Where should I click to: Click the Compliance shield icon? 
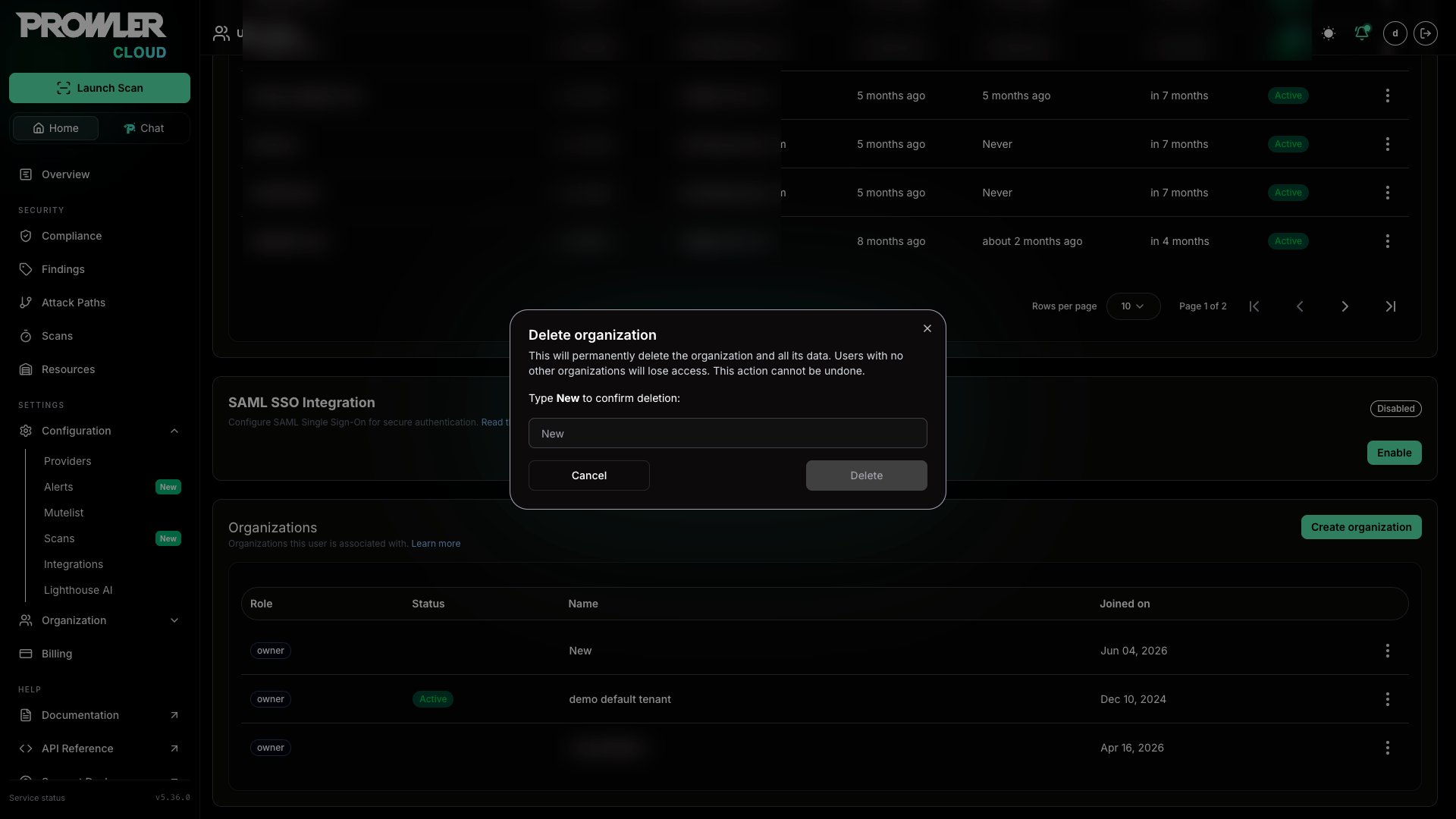coord(26,236)
